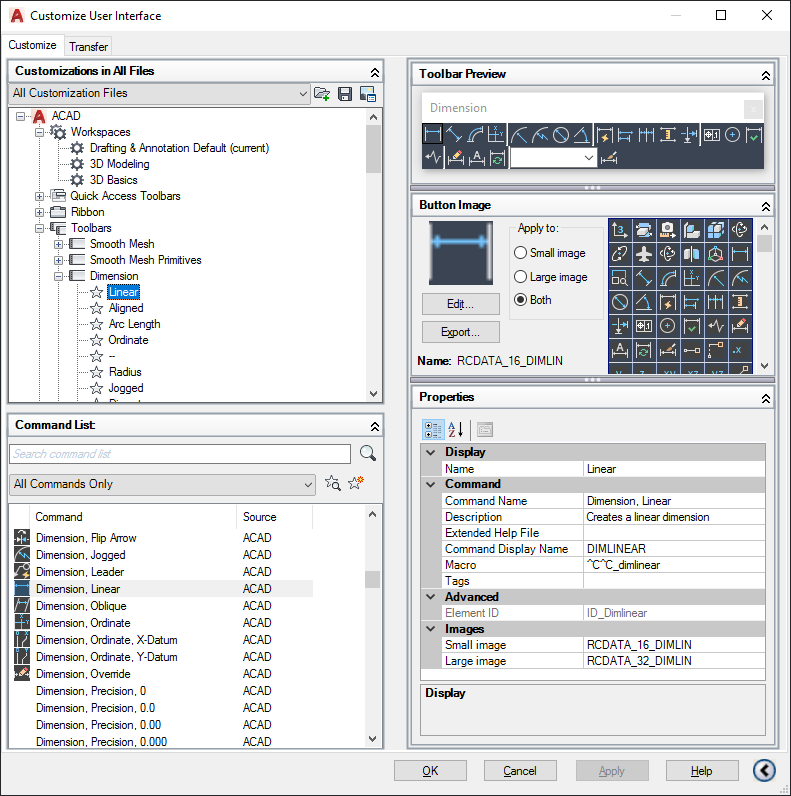Toggle categorized view in Properties pane
This screenshot has height=796, width=791.
click(x=433, y=429)
